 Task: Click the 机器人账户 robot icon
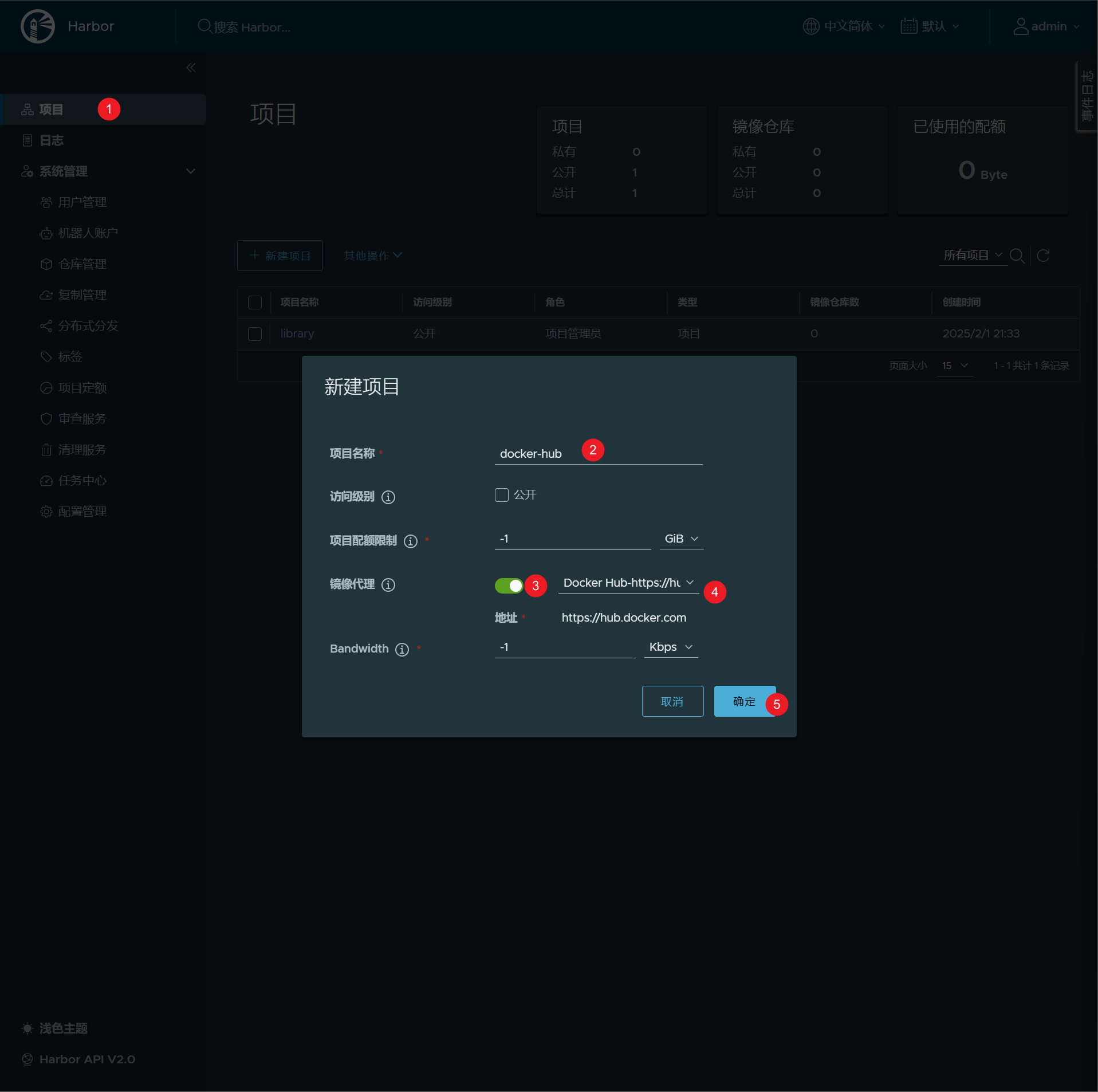(46, 233)
